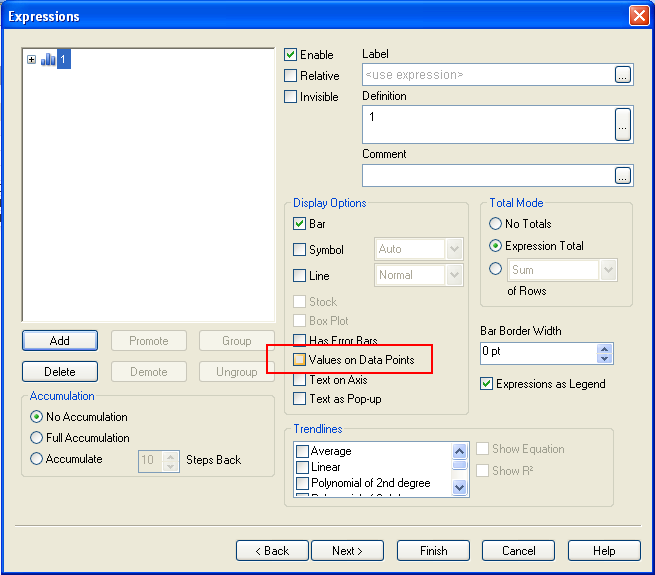Expand the expression 1 tree node

[x=31, y=59]
